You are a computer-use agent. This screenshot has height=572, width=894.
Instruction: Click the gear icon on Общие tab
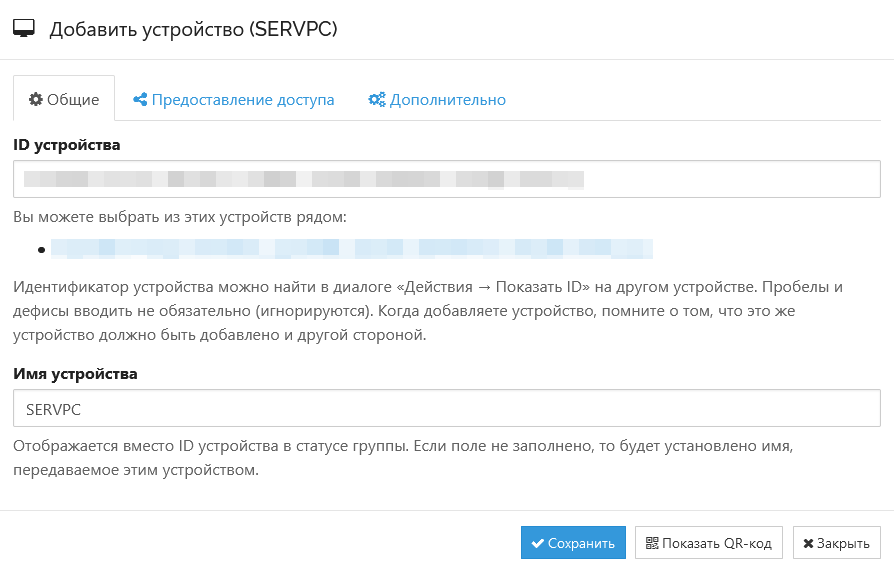[x=35, y=99]
